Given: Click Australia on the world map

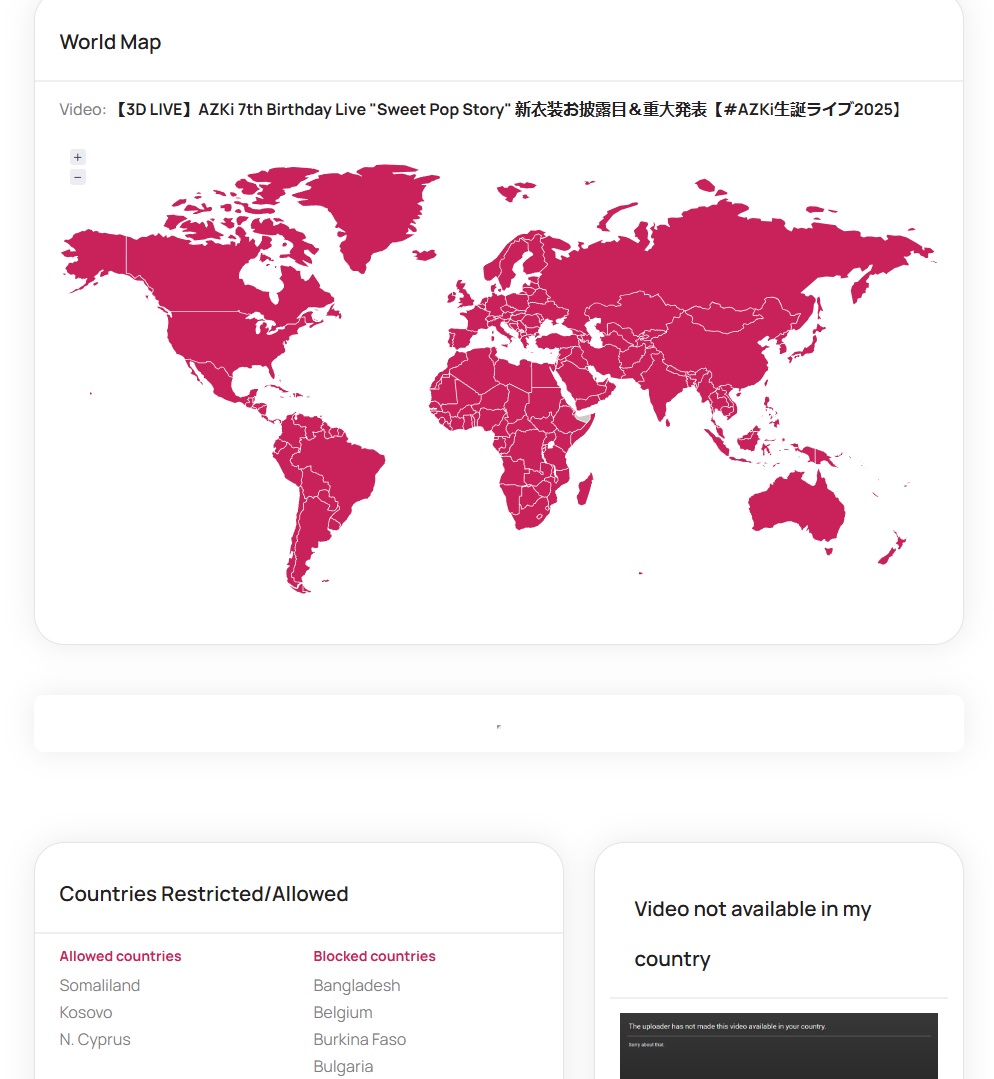Looking at the screenshot, I should point(799,508).
